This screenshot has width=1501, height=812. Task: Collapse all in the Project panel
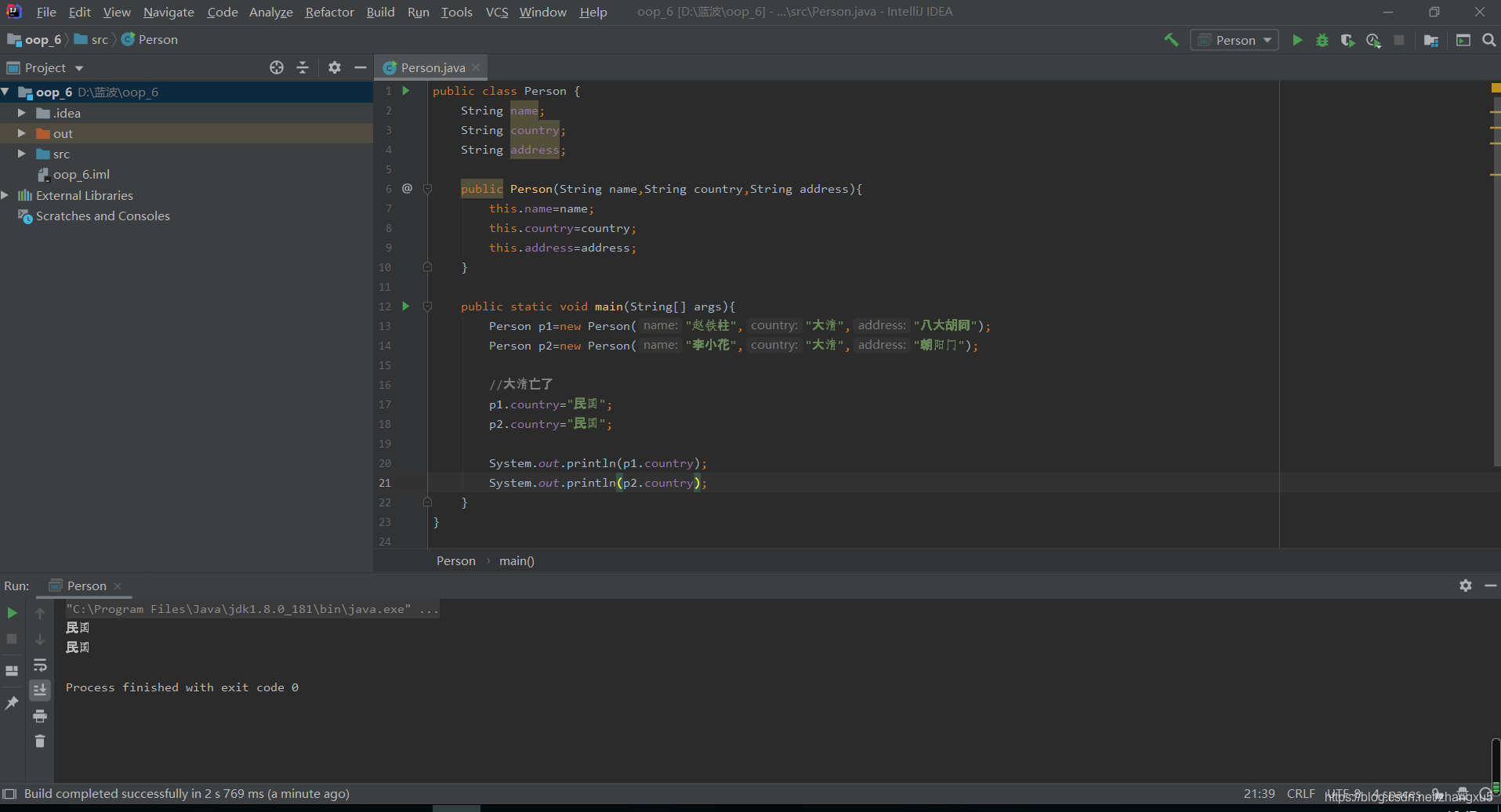303,67
